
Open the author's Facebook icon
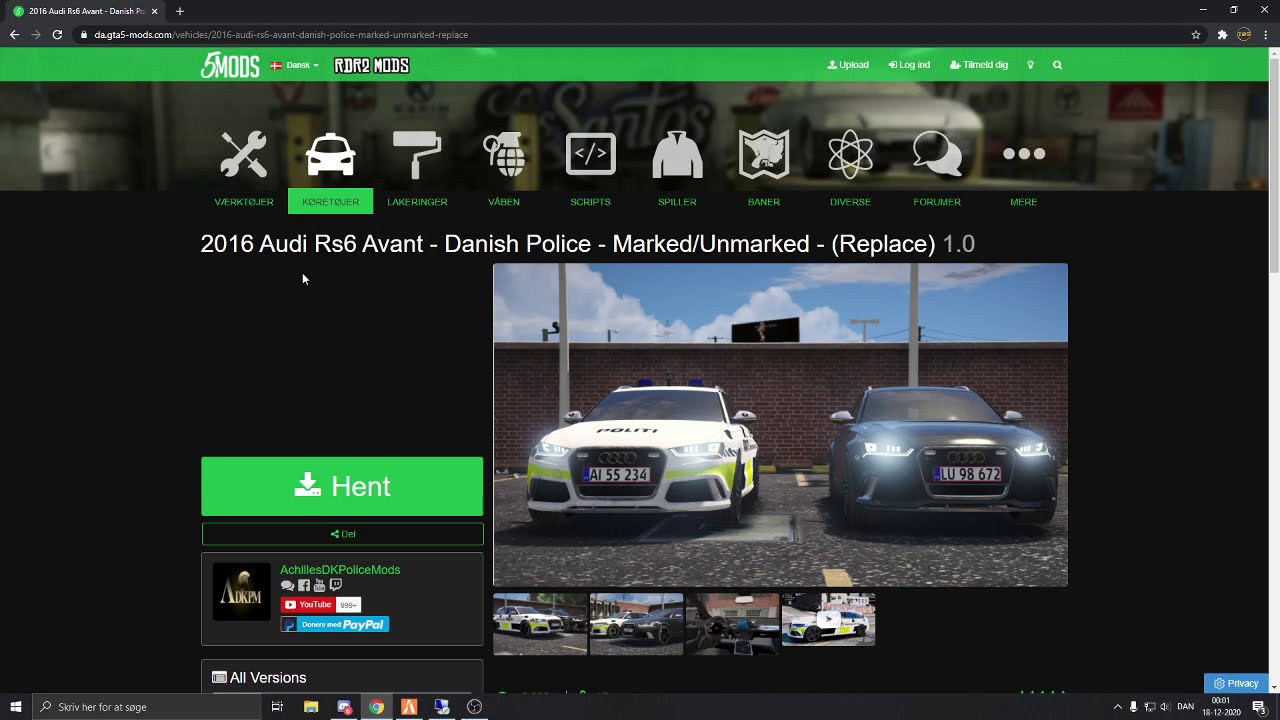(x=304, y=586)
